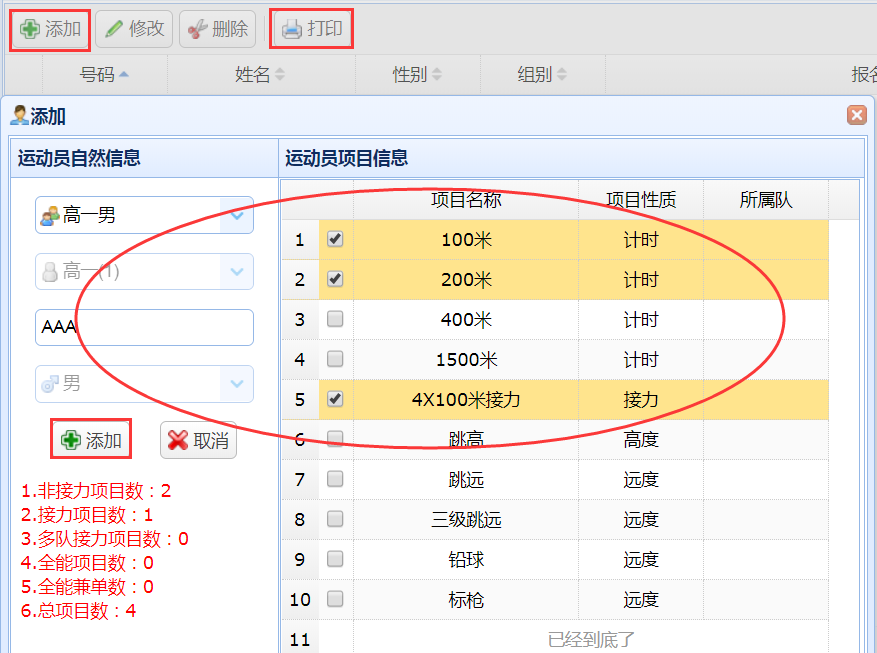This screenshot has height=653, width=877.
Task: Check the 跳远 event checkbox
Action: tap(335, 479)
